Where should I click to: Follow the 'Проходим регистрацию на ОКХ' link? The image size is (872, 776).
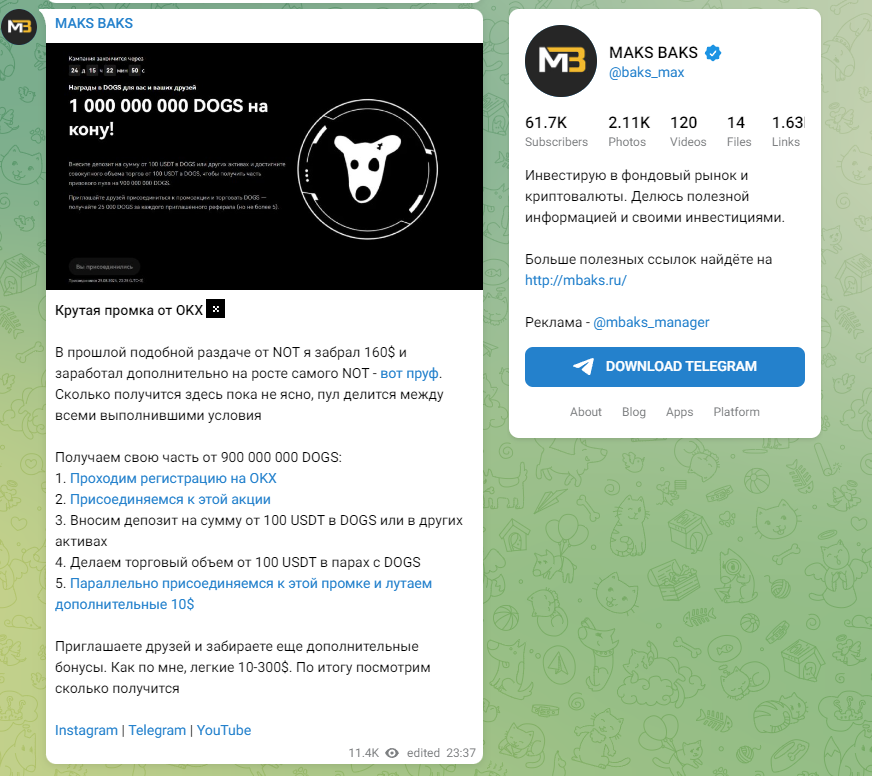coord(173,478)
